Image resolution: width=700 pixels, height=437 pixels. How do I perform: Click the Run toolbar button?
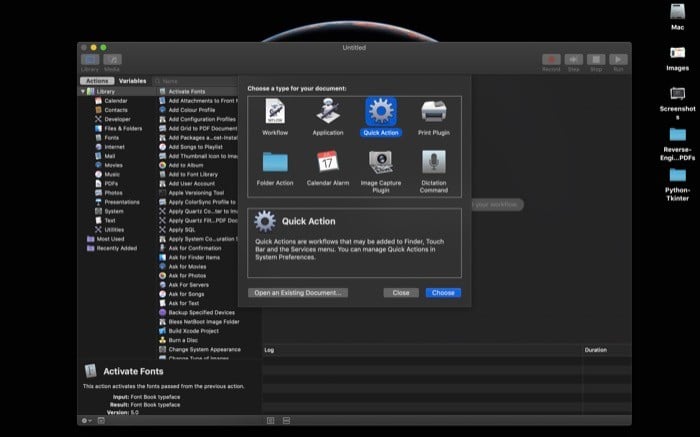(x=618, y=59)
